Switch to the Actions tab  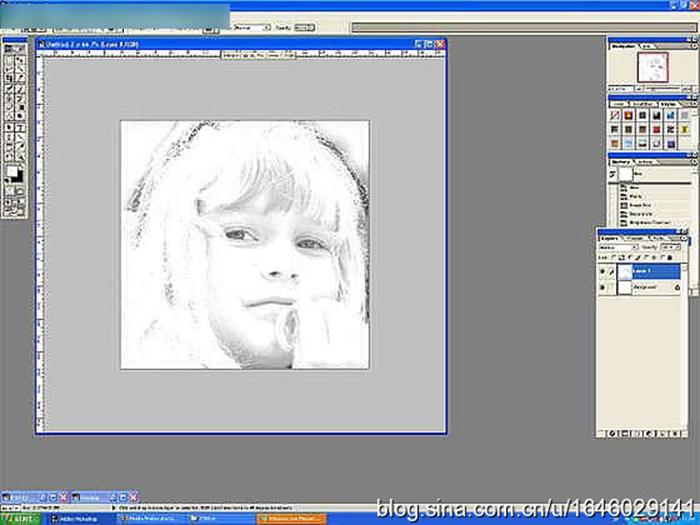[x=643, y=162]
